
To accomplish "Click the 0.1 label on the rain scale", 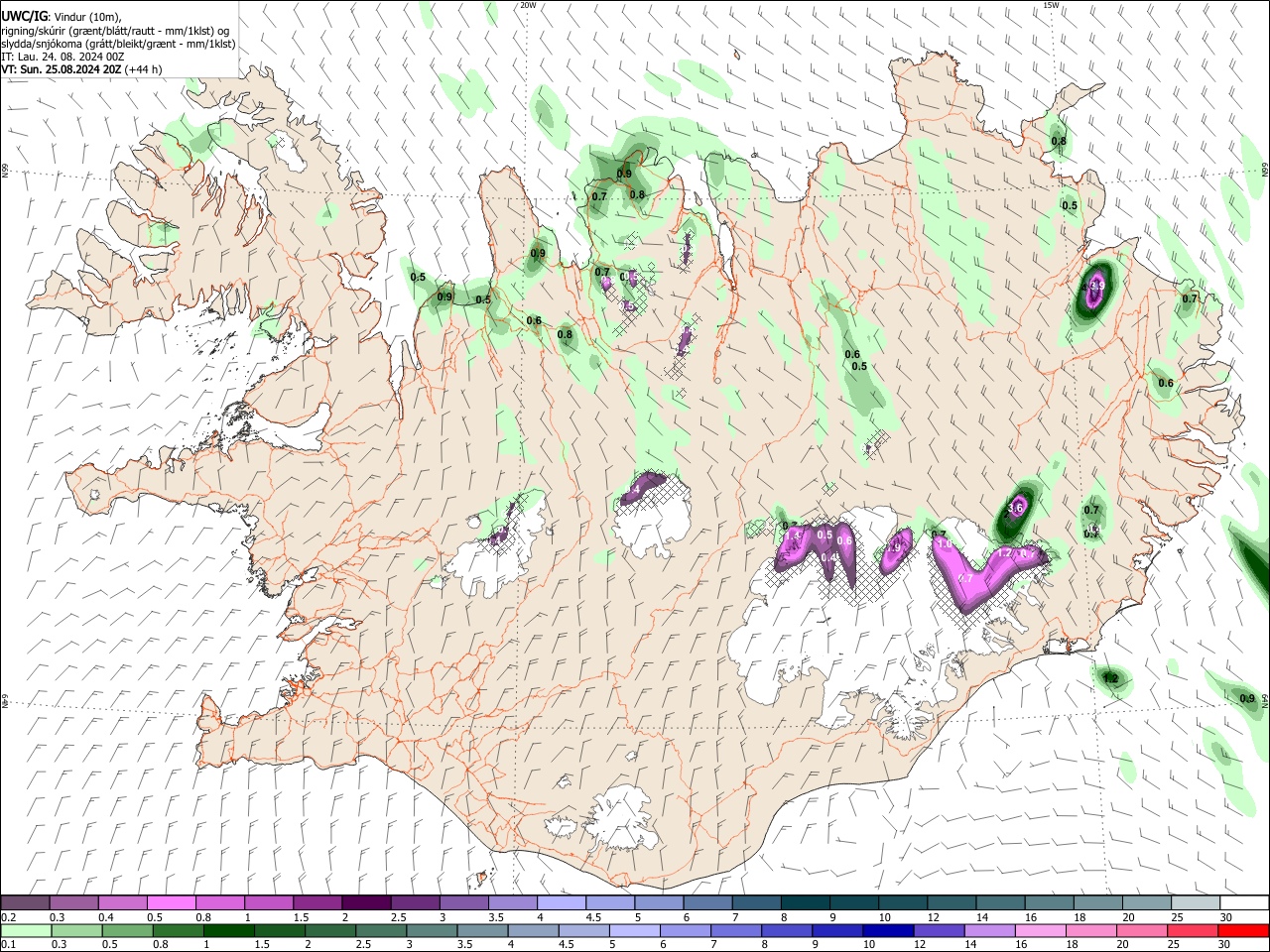I will click(x=8, y=945).
